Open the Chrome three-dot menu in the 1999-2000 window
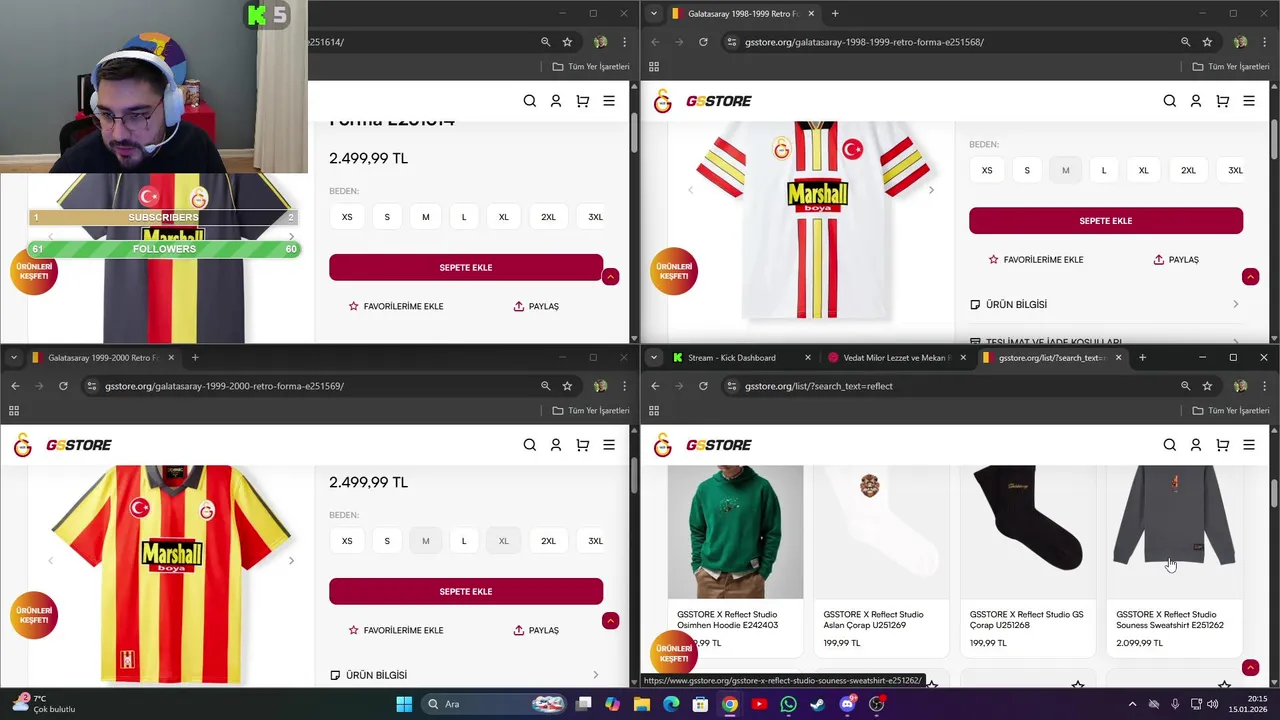Screen dimensions: 1280x720 click(624, 386)
